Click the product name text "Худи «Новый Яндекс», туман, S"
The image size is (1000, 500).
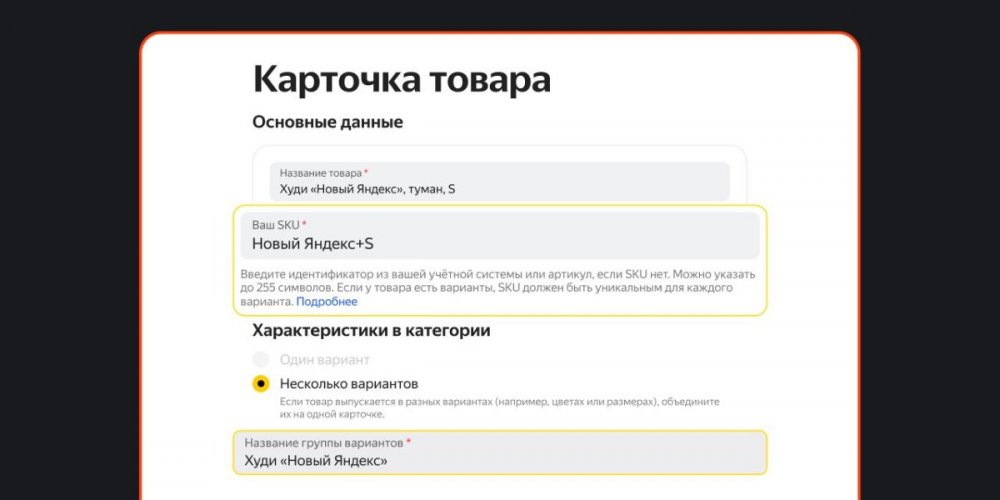pos(367,189)
